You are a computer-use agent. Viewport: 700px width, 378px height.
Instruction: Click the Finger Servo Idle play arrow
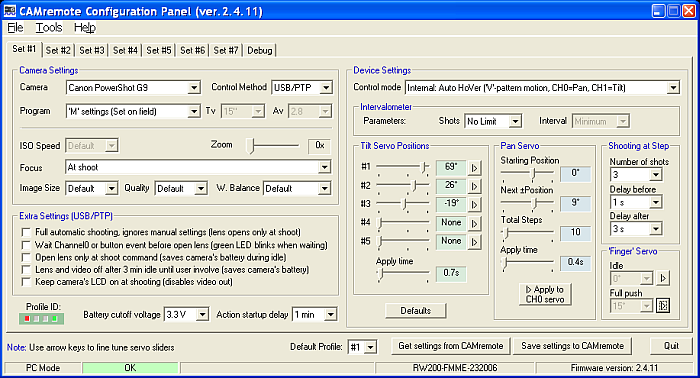click(x=663, y=278)
